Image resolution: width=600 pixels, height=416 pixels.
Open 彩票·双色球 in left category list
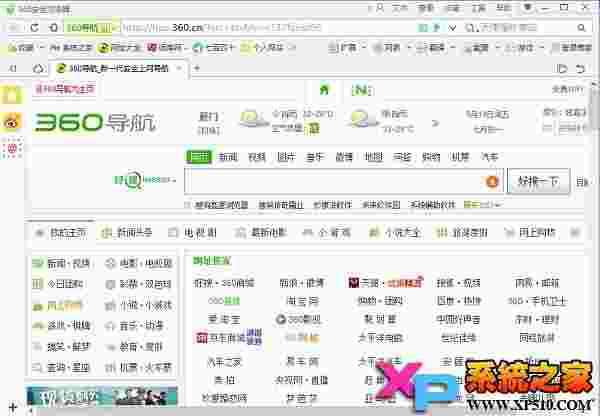click(x=139, y=284)
